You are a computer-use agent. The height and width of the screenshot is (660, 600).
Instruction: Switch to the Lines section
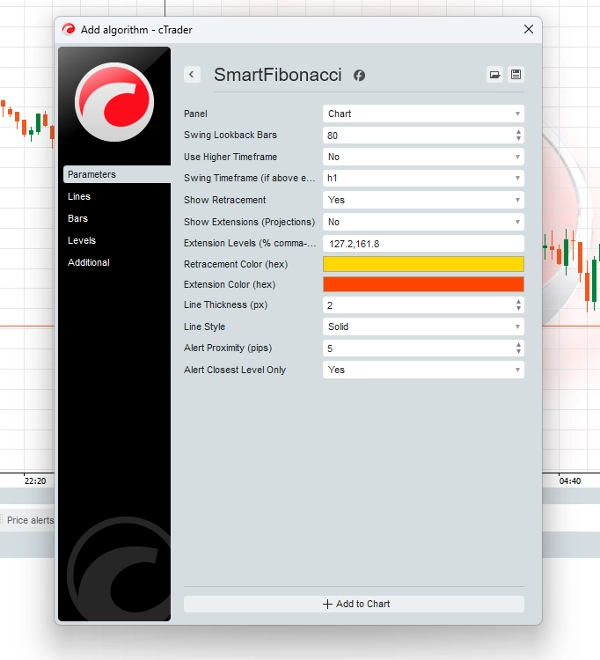(x=79, y=197)
